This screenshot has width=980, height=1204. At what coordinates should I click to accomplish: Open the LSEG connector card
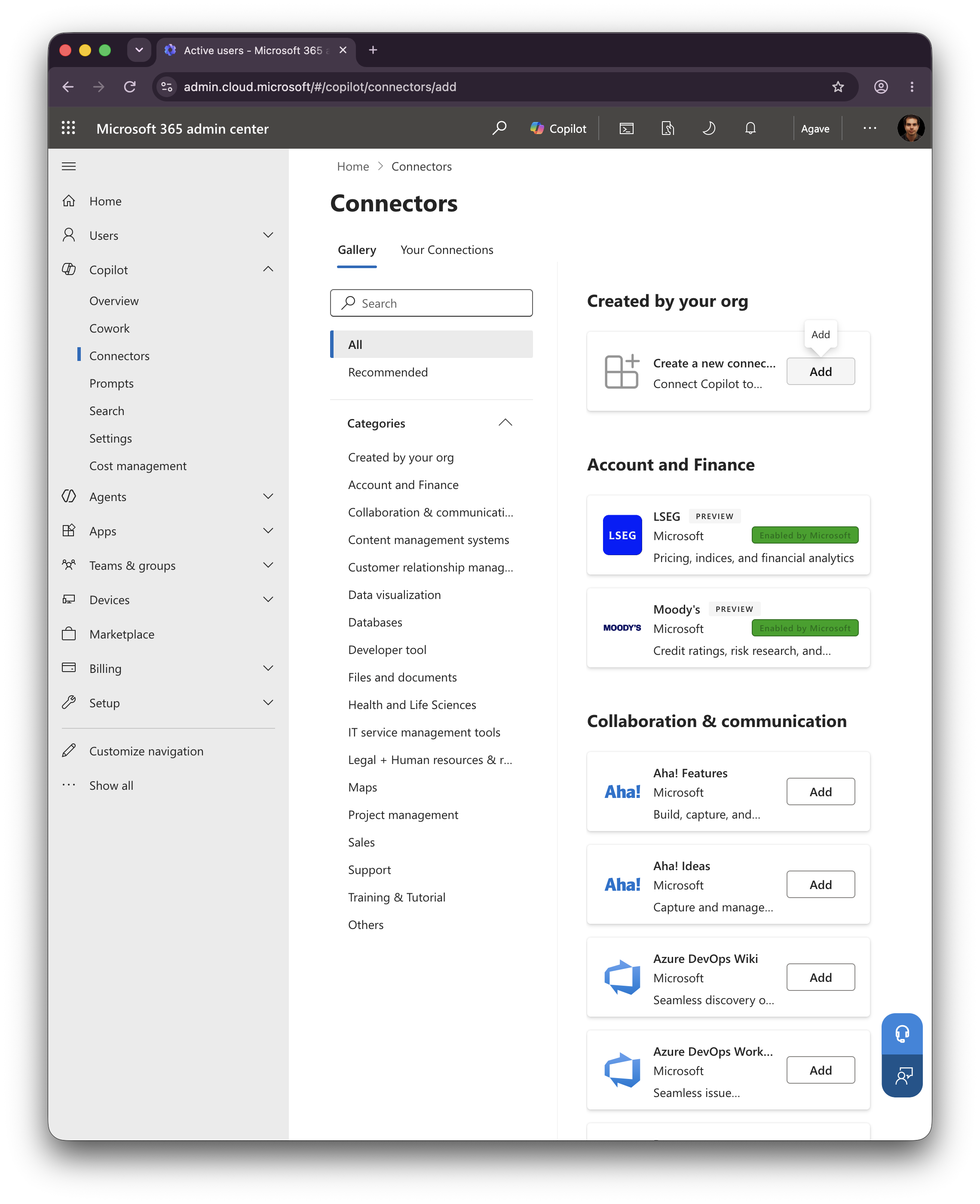point(728,535)
